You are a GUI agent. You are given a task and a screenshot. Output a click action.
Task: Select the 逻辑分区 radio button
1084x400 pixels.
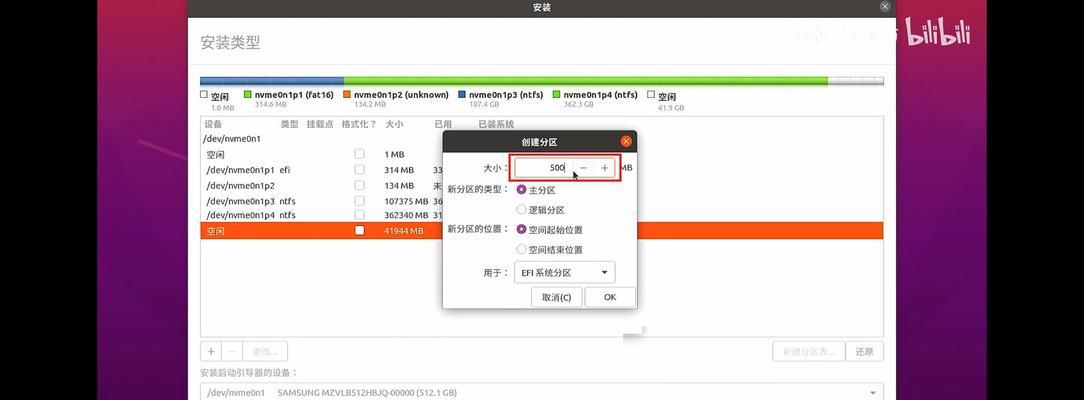[522, 209]
